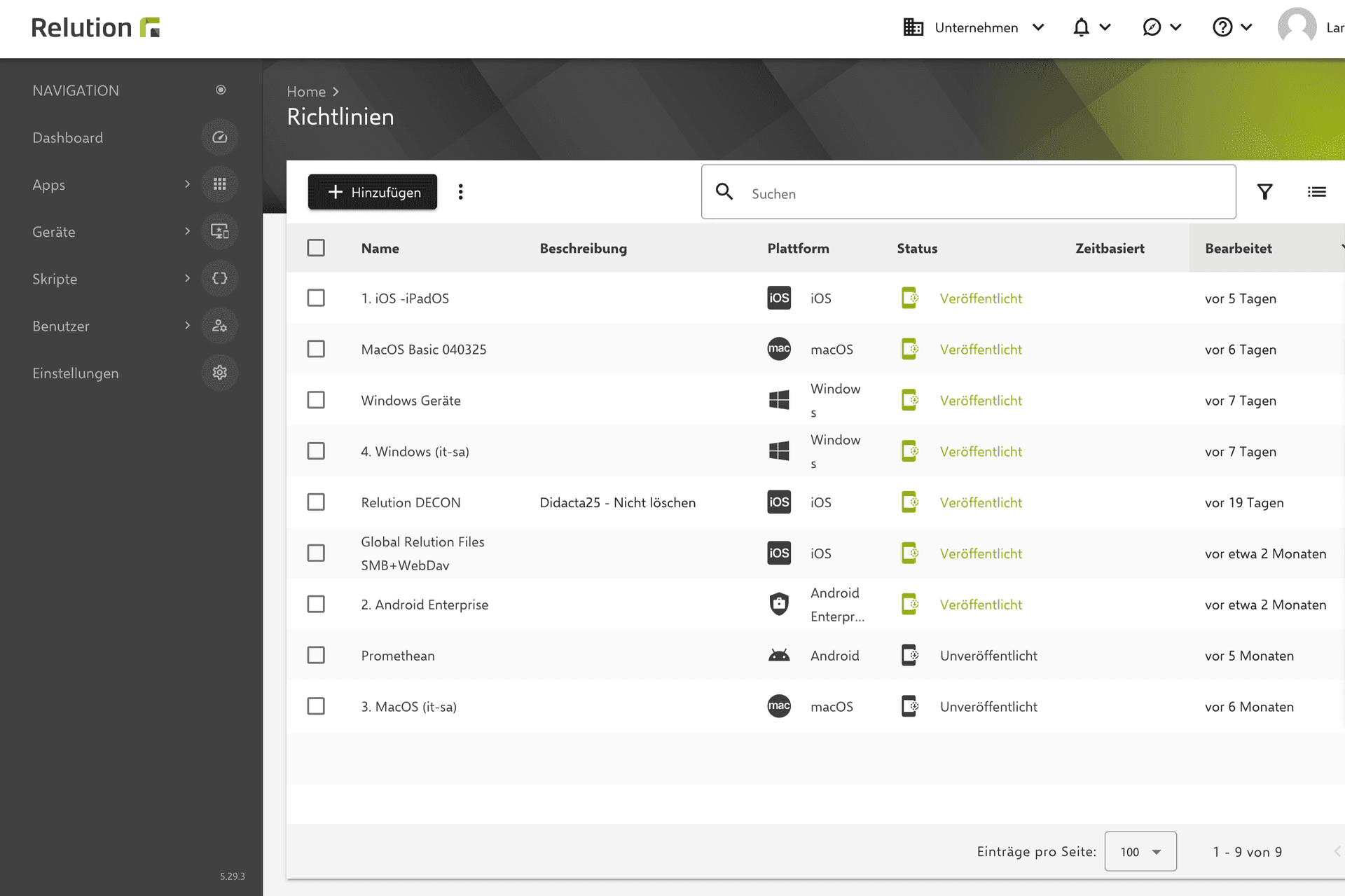1345x896 pixels.
Task: Open entries per page 100 dropdown
Action: (1140, 851)
